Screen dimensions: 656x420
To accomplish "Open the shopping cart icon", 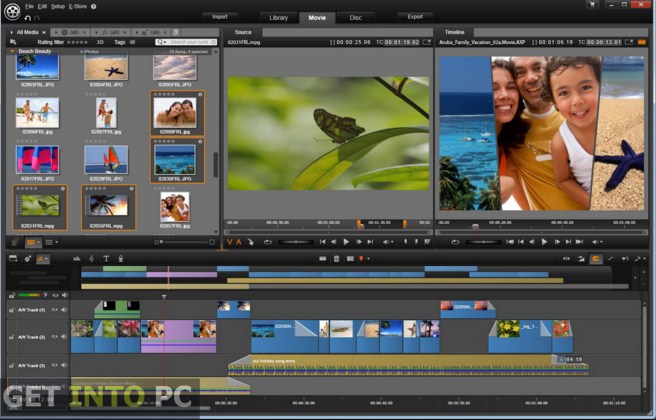I will pyautogui.click(x=592, y=5).
